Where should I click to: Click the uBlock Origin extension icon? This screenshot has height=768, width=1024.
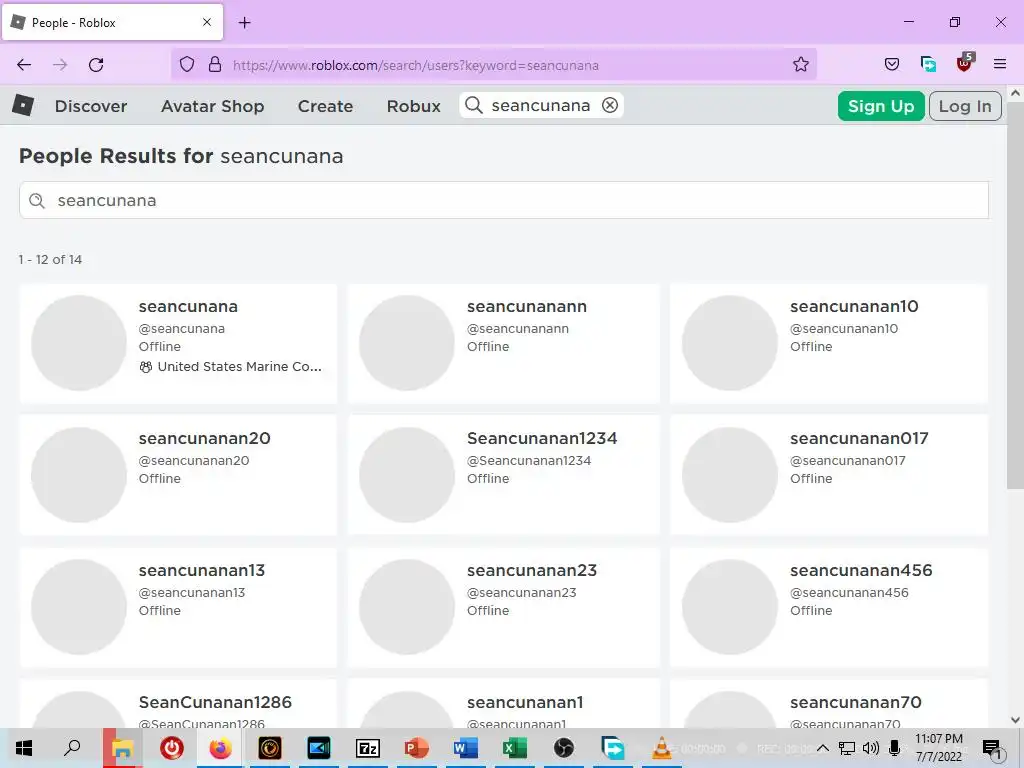point(965,63)
